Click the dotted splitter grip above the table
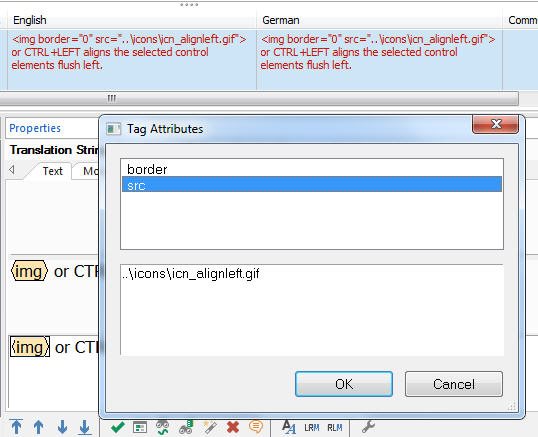Image resolution: width=538 pixels, height=437 pixels. [x=189, y=5]
